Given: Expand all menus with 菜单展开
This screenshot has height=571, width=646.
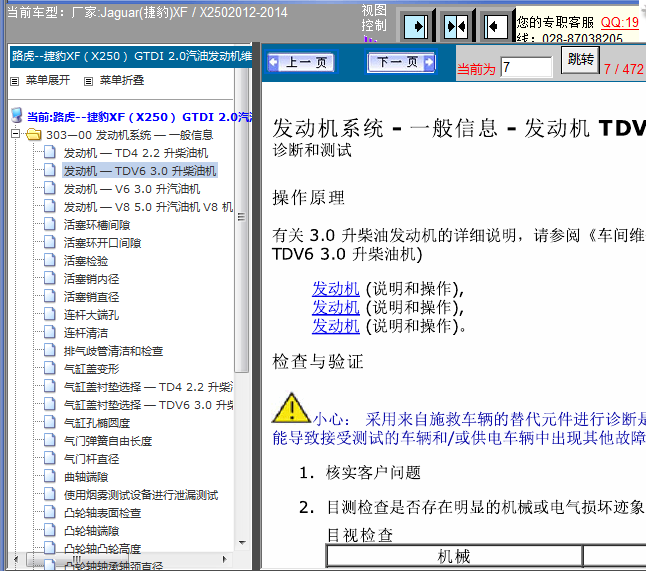Looking at the screenshot, I should point(48,80).
